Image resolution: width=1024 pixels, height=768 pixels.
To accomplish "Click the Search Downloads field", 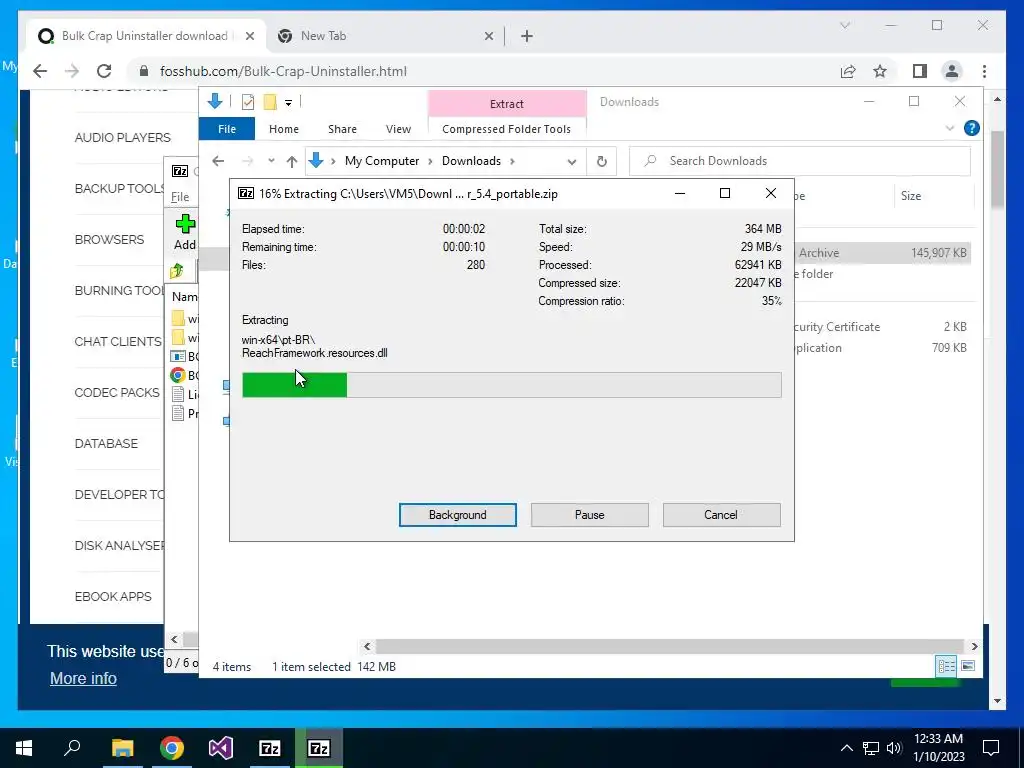I will pos(799,161).
